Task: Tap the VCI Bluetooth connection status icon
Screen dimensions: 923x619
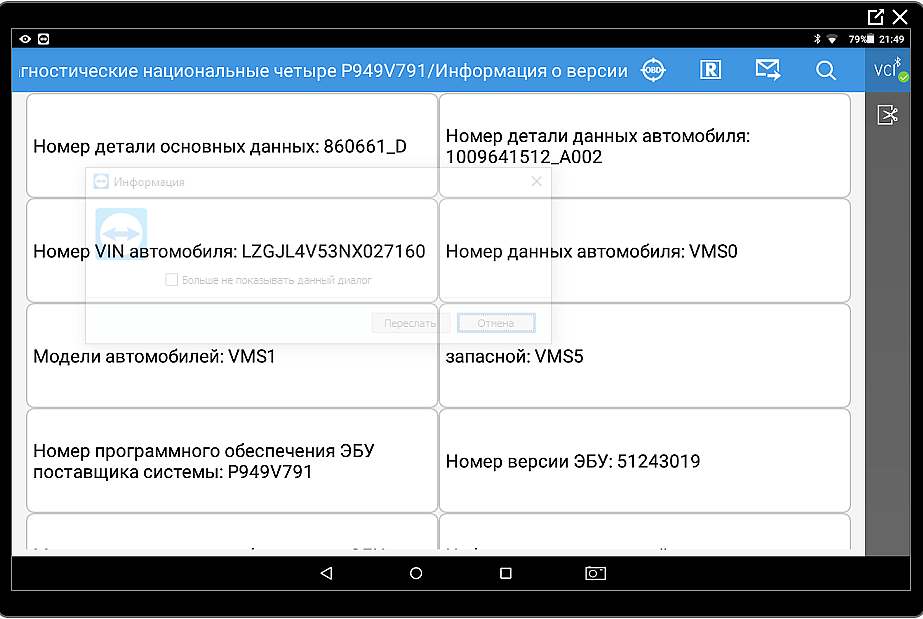Action: 888,70
